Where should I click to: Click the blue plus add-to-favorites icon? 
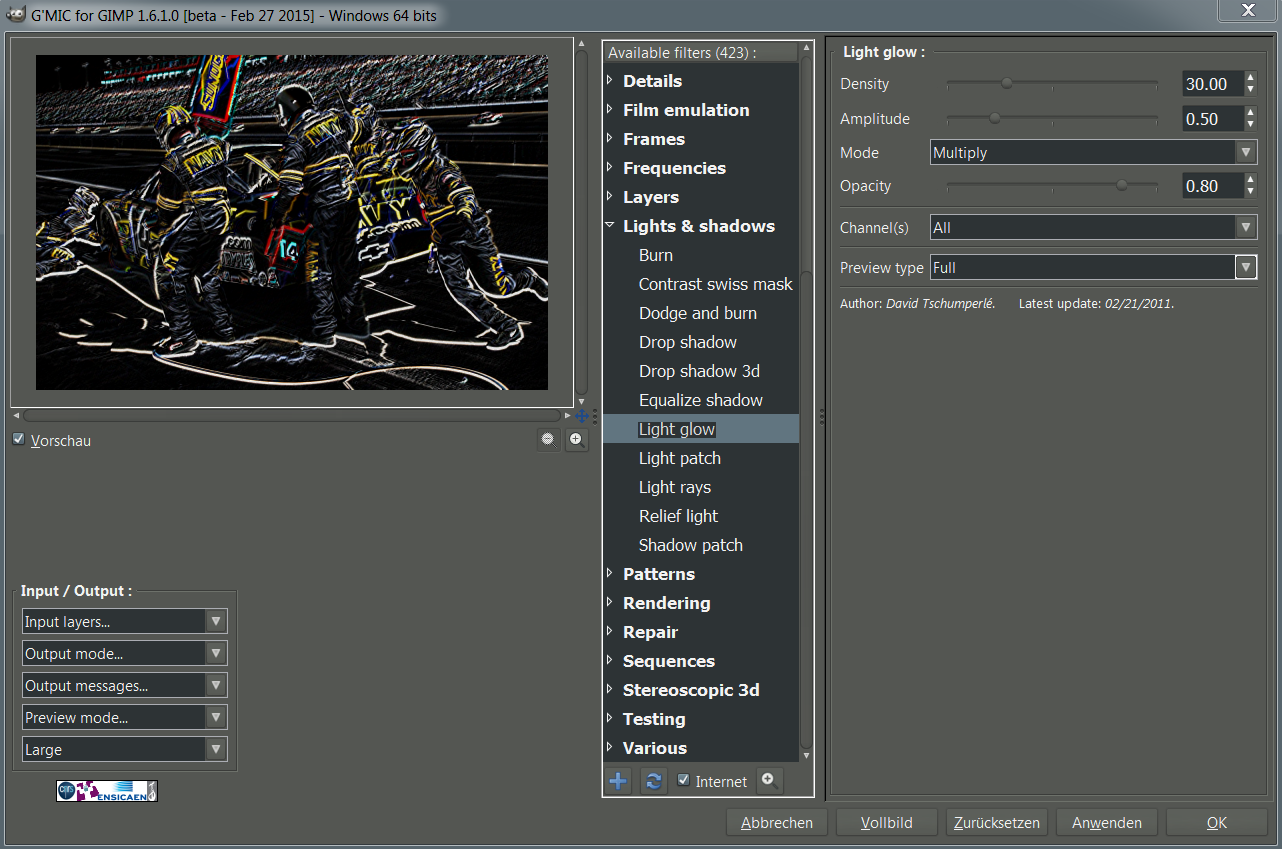click(x=619, y=781)
